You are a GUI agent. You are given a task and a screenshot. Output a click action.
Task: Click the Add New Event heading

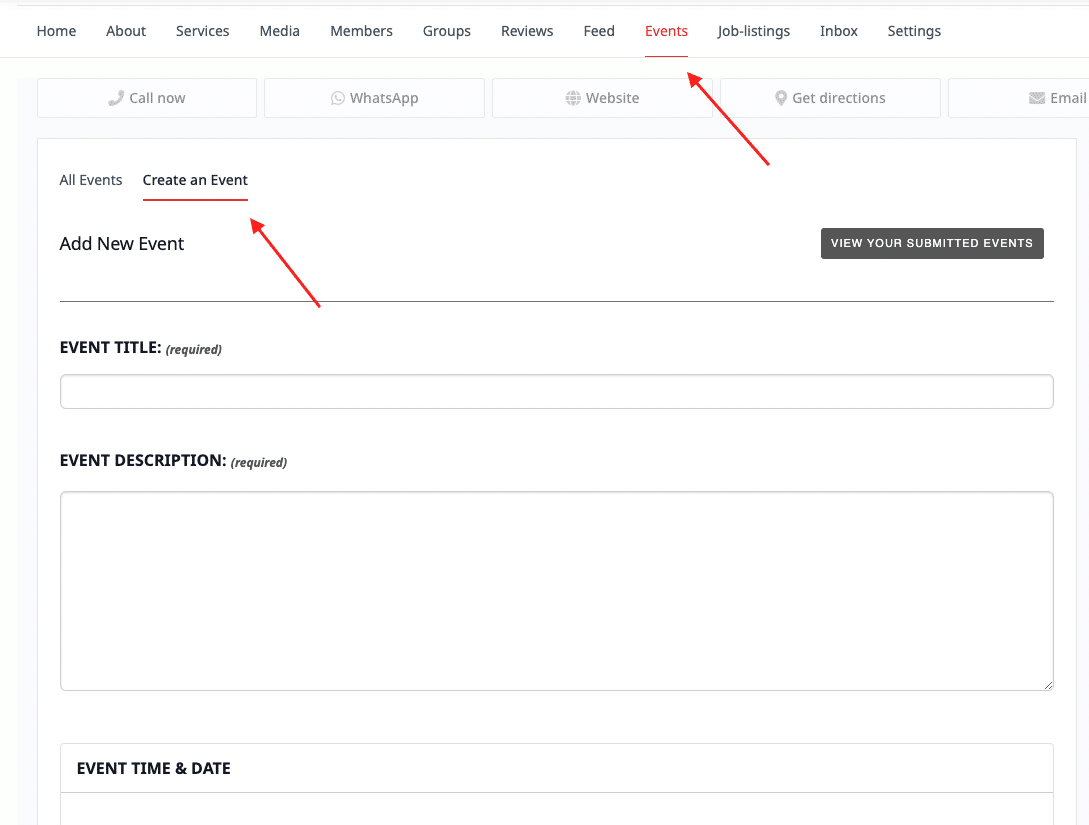122,244
